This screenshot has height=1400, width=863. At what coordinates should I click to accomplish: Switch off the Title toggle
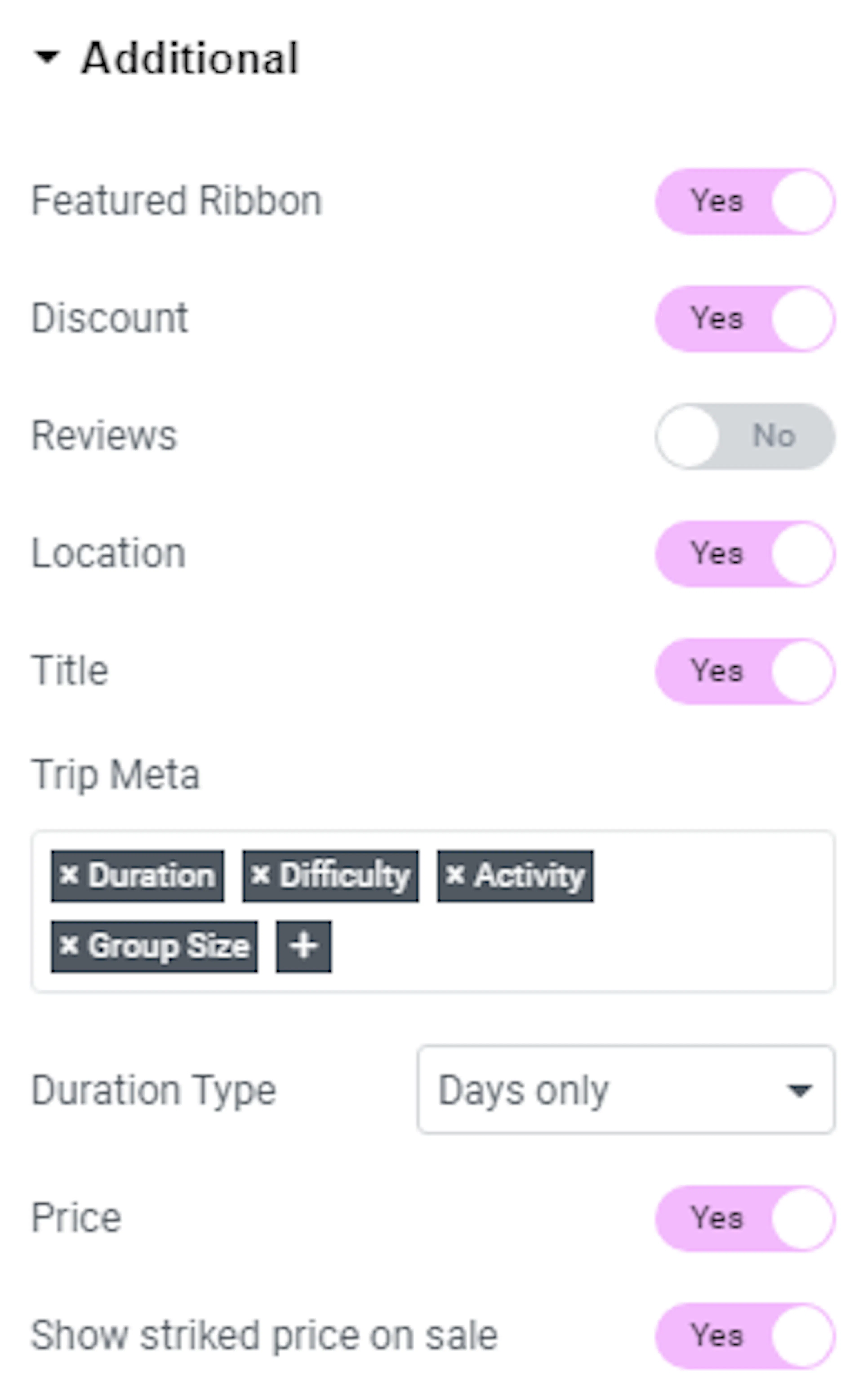[745, 671]
